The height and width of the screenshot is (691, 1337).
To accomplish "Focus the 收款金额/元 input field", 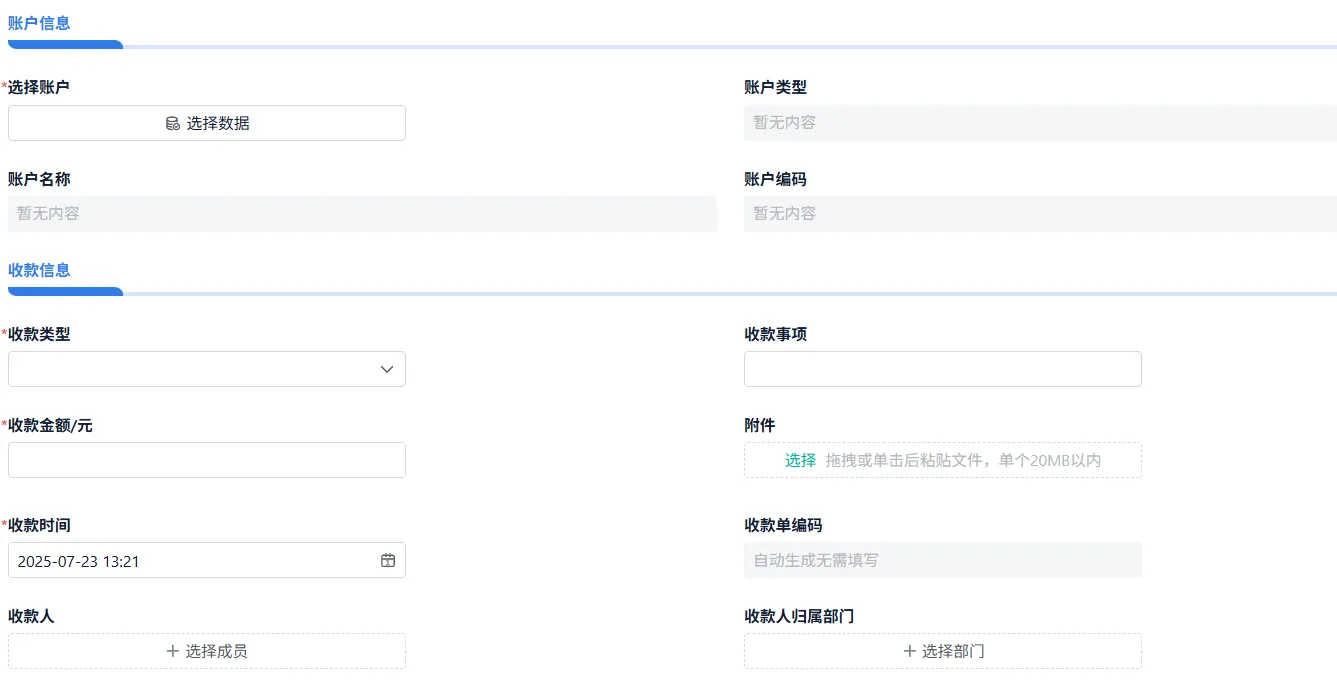I will click(x=206, y=460).
